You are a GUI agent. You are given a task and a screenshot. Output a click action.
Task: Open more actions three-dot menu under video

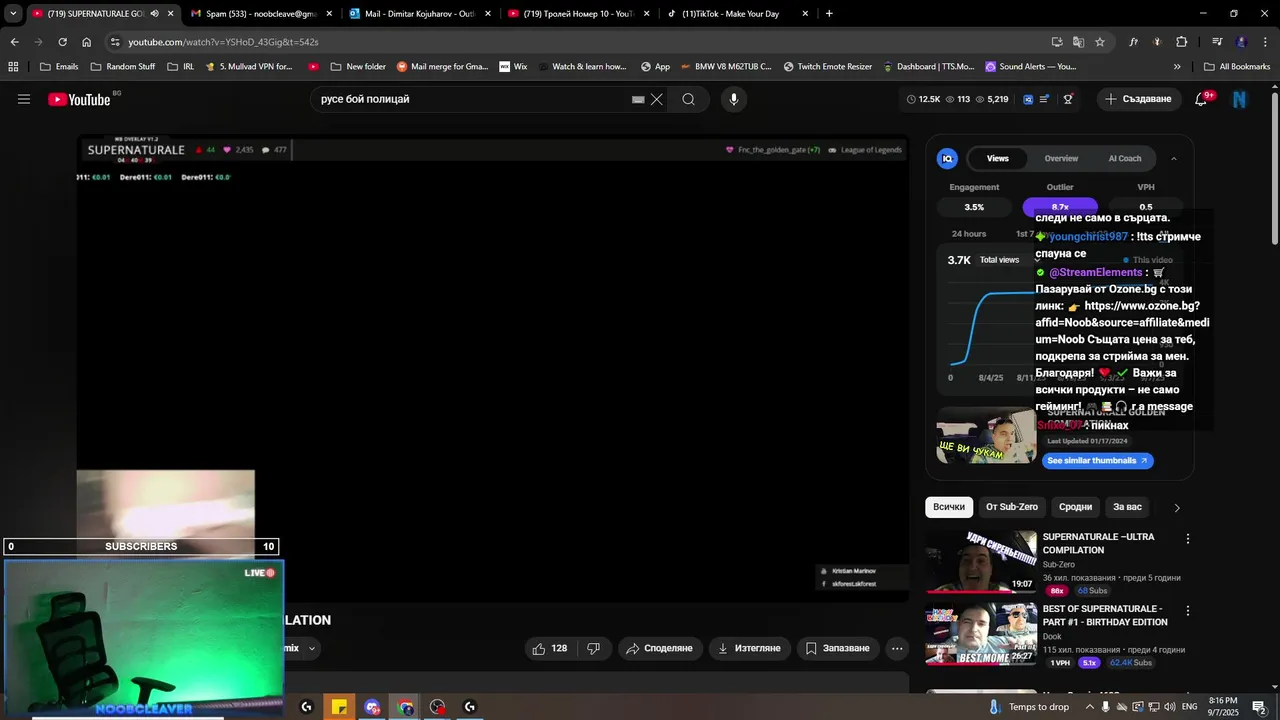(x=897, y=648)
